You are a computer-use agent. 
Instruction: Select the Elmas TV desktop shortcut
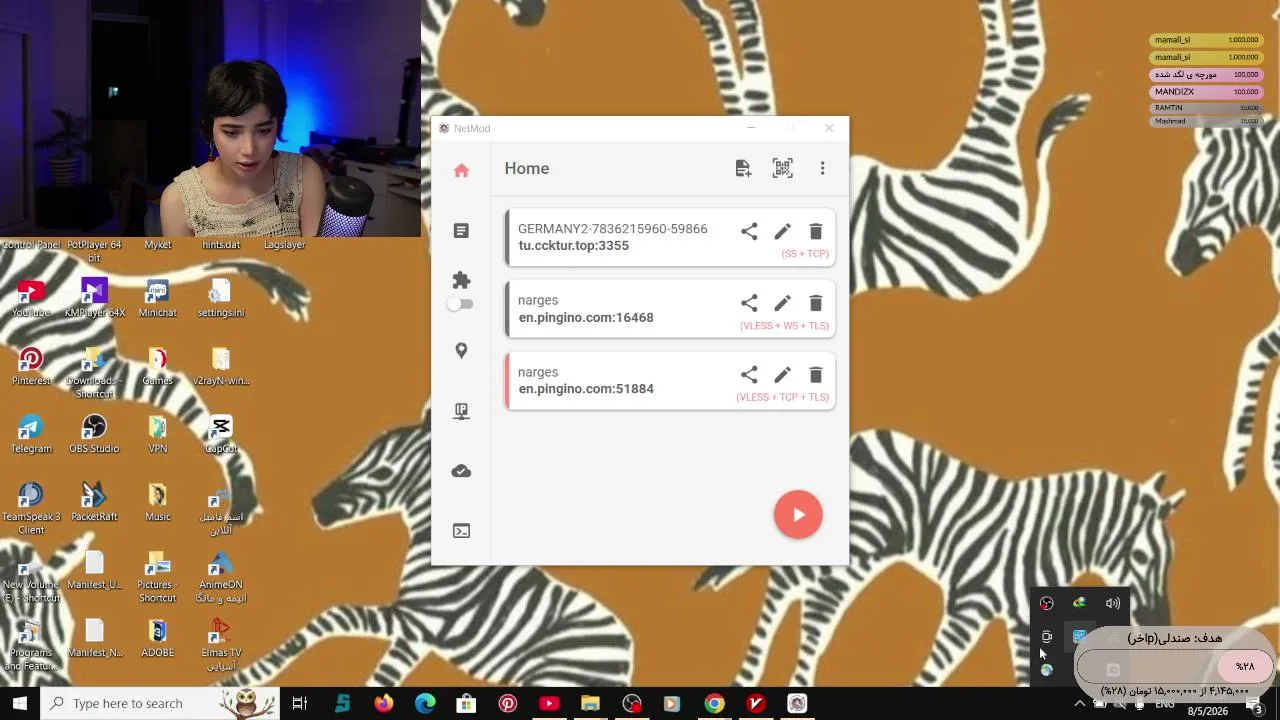tap(221, 644)
